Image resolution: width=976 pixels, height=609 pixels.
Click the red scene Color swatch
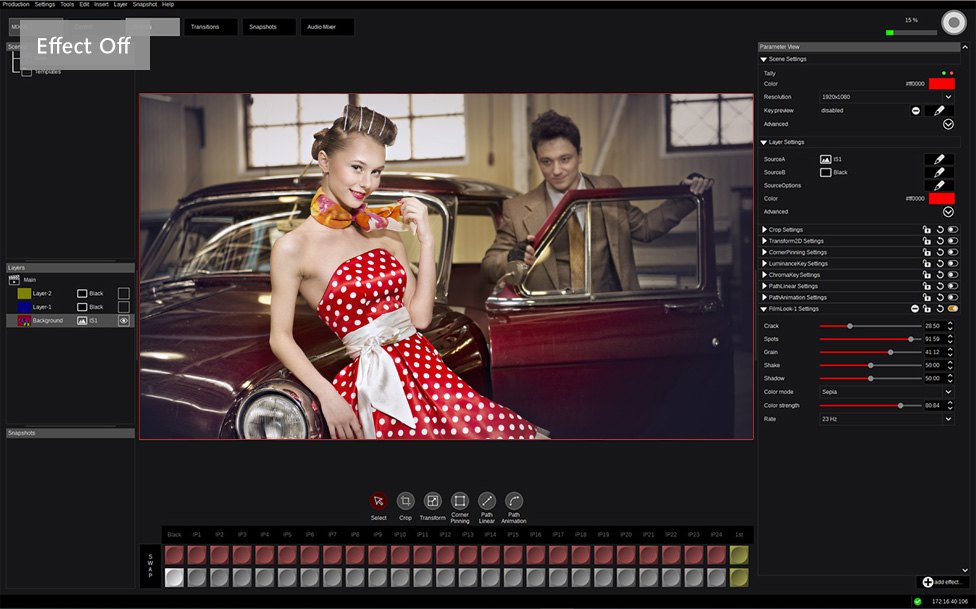coord(941,84)
